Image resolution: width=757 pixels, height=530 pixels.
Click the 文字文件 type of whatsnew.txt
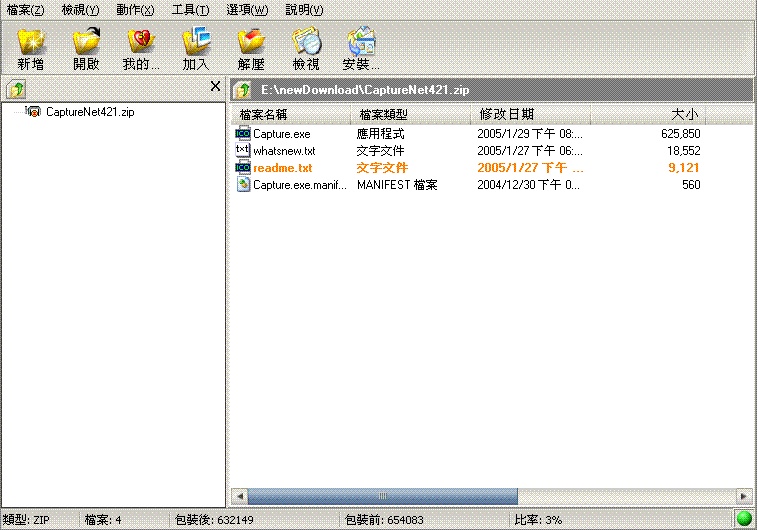coord(380,151)
